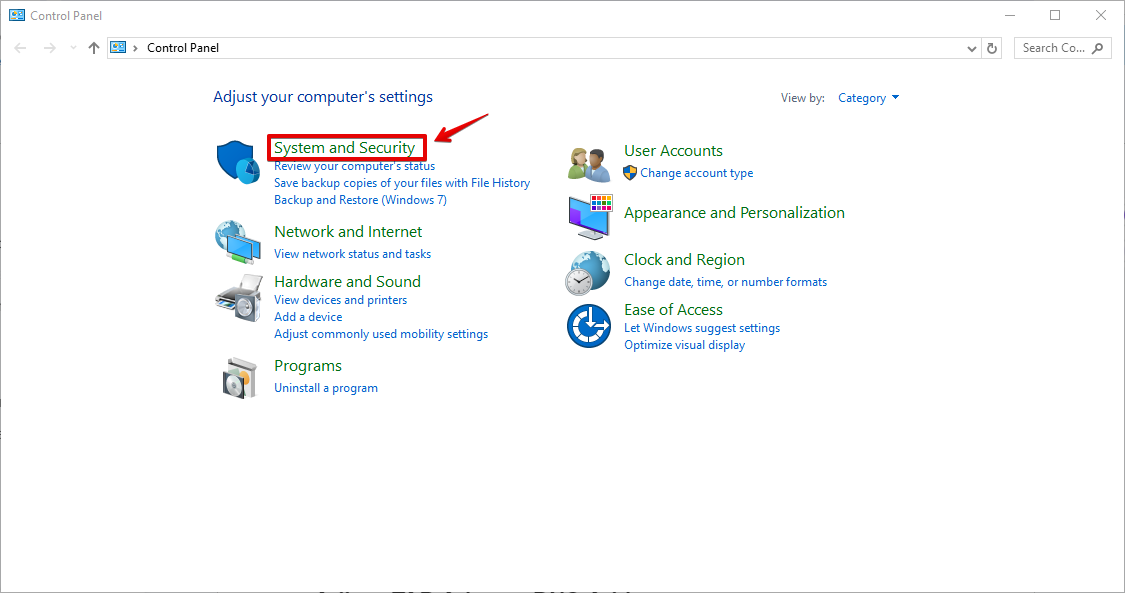Go up one level with up arrow

(x=94, y=48)
